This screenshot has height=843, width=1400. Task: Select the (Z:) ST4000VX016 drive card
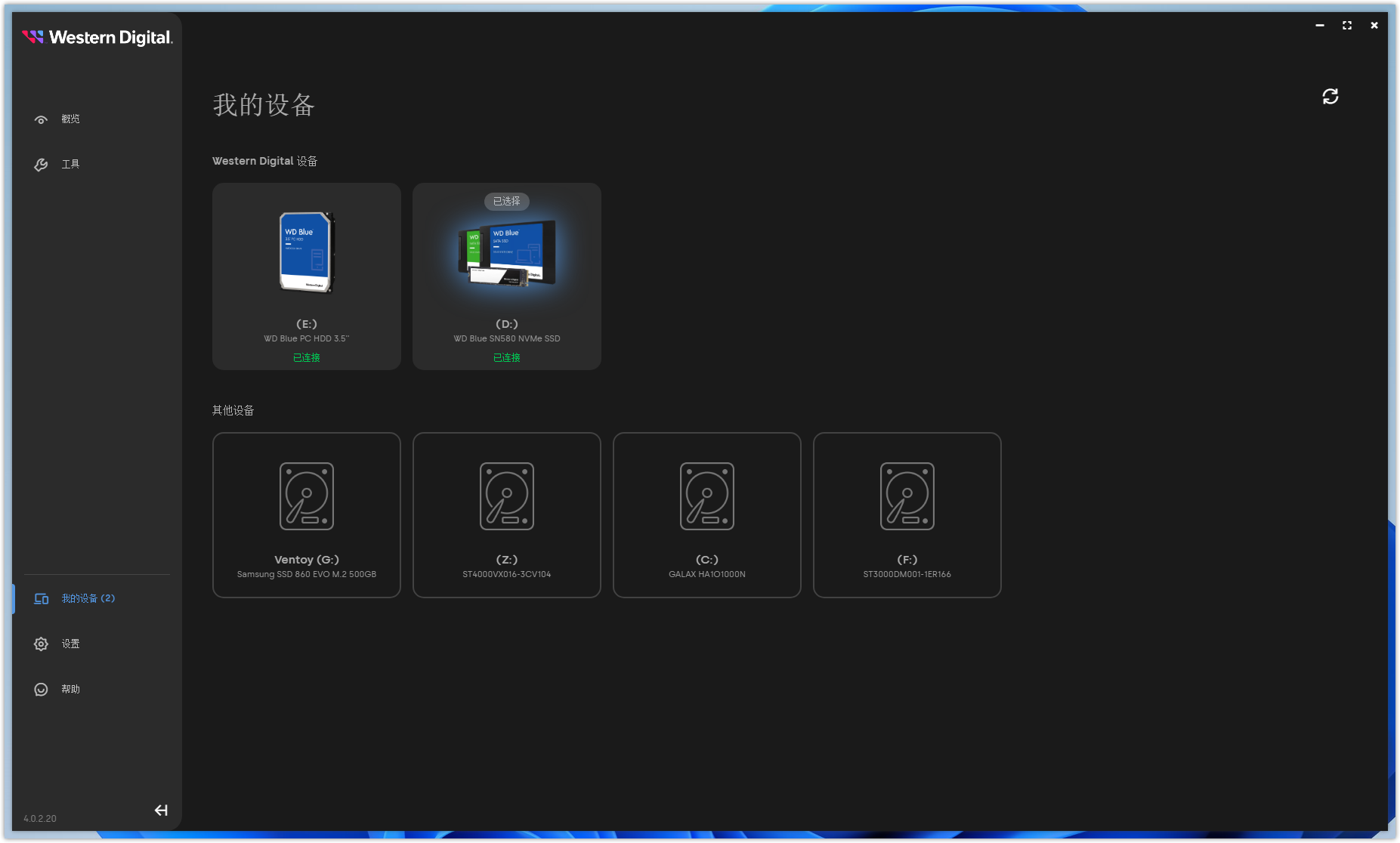pos(506,515)
